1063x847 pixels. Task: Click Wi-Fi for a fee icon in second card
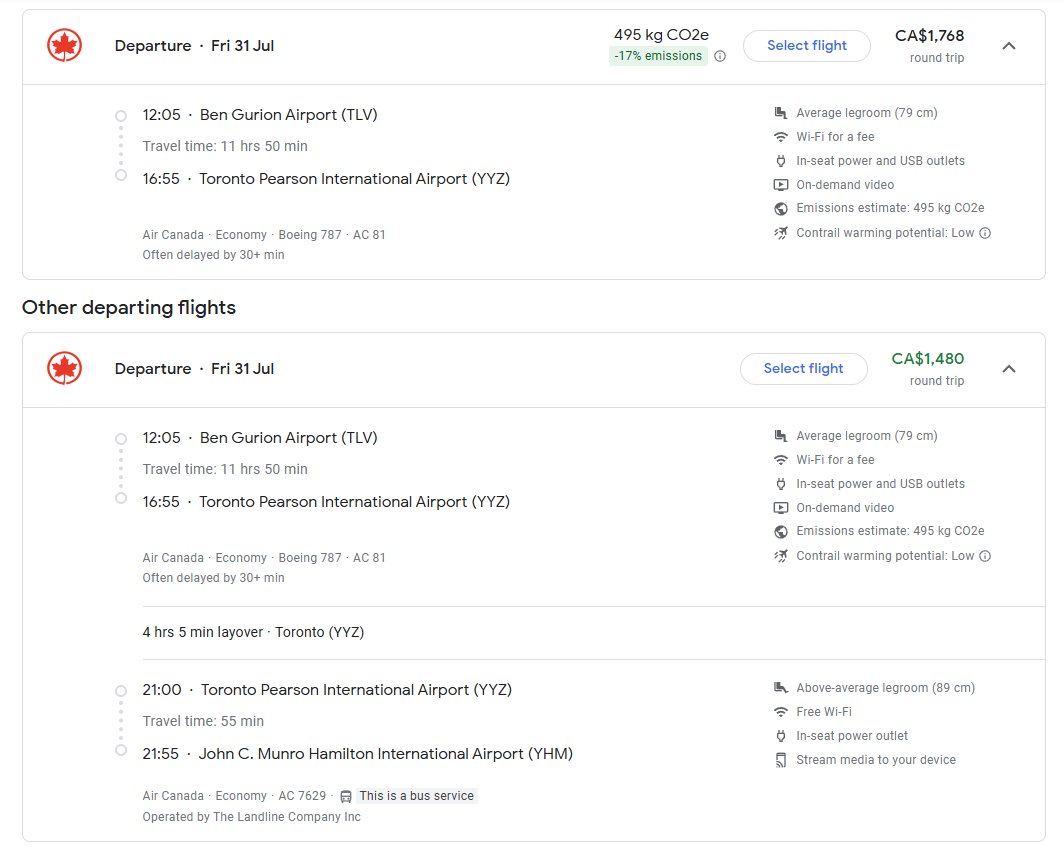[781, 460]
